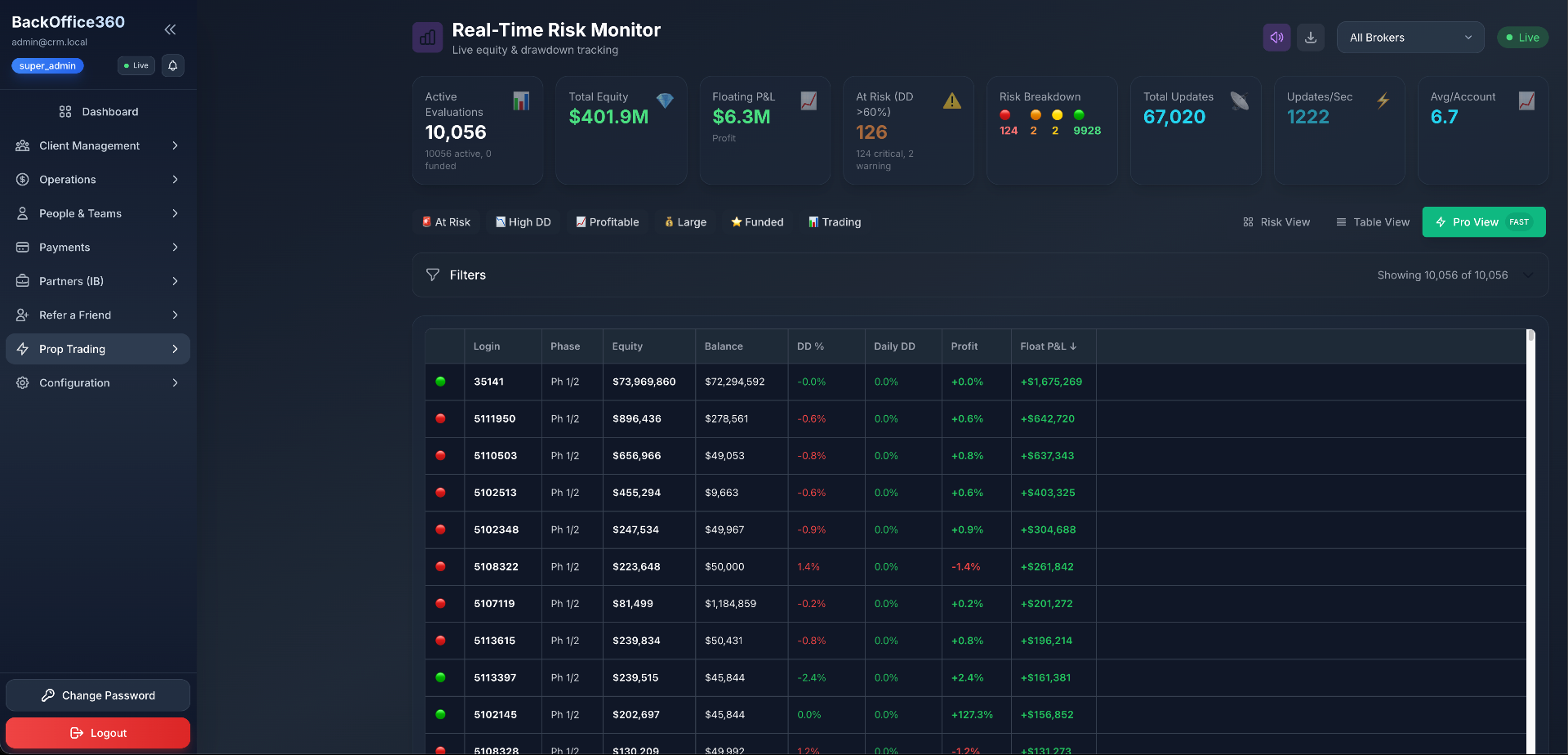Toggle the Funded quick filter
1568x755 pixels.
coord(757,222)
